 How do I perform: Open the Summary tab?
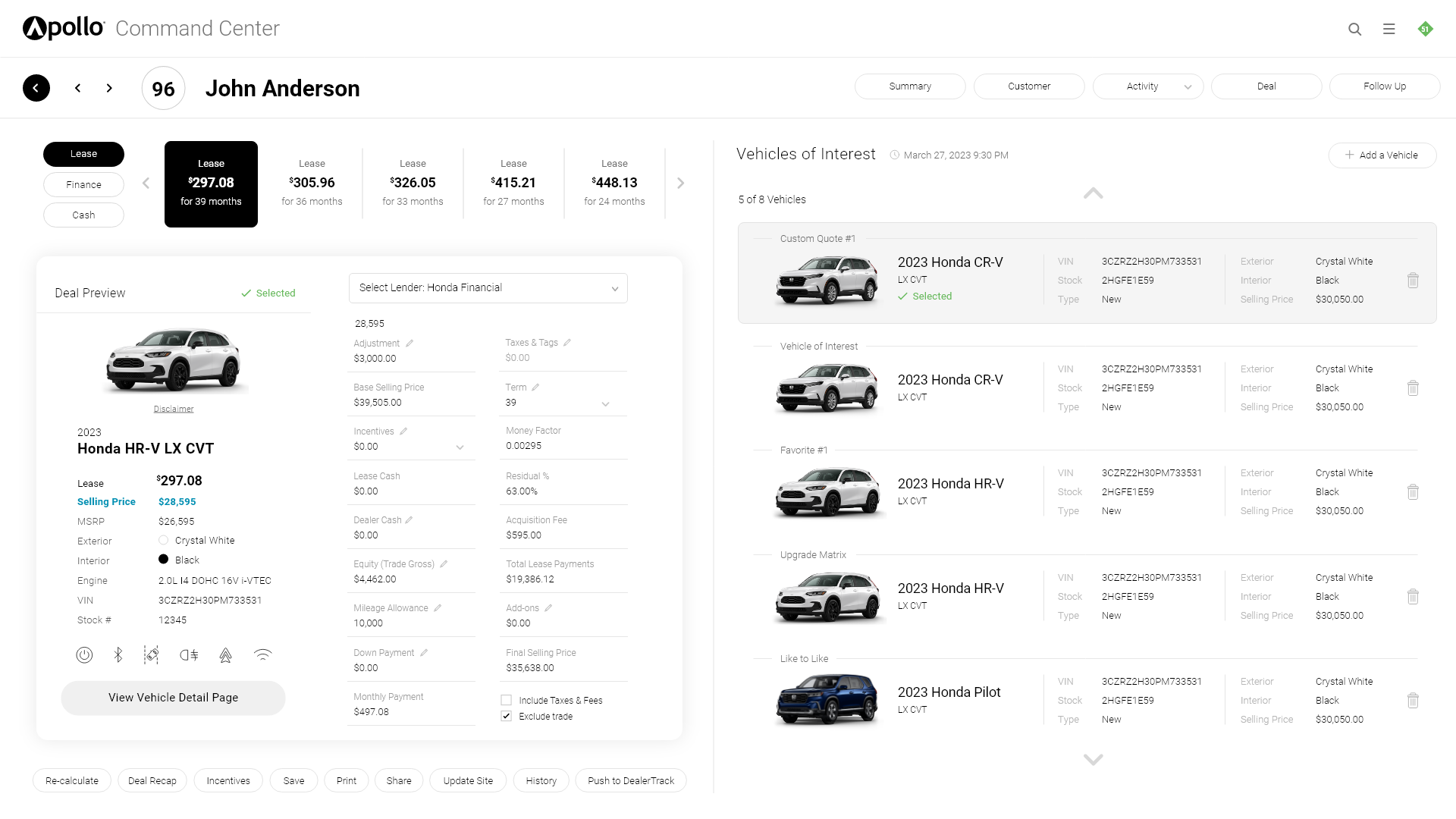[910, 86]
